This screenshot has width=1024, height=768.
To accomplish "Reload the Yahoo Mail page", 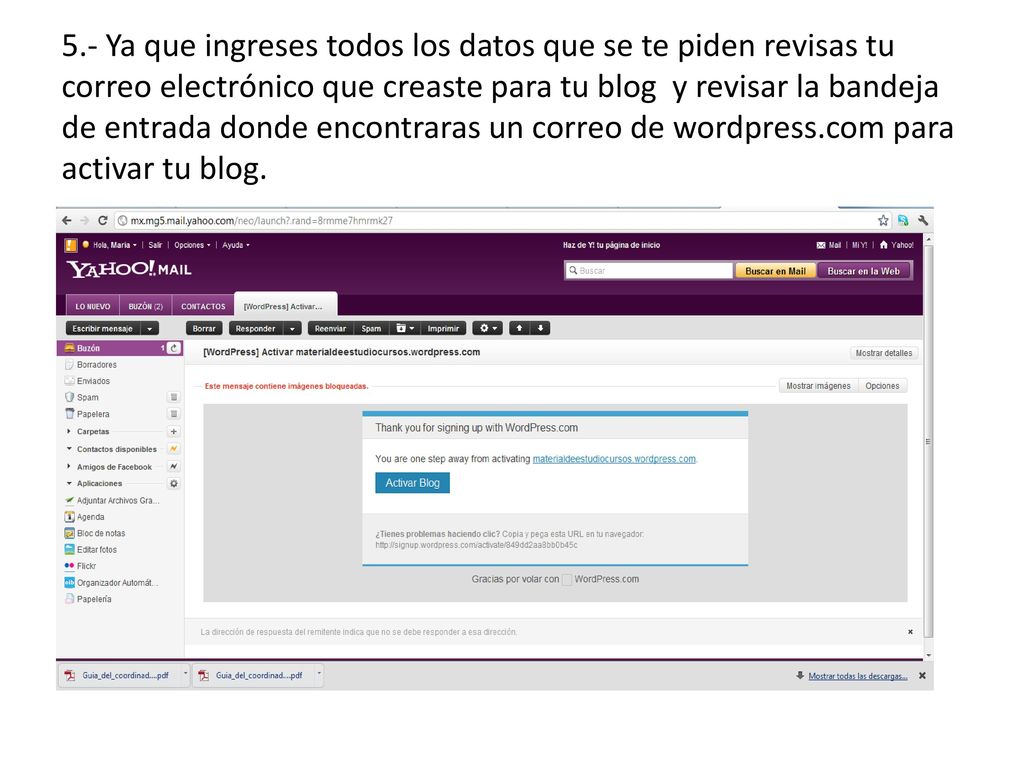I will [103, 221].
